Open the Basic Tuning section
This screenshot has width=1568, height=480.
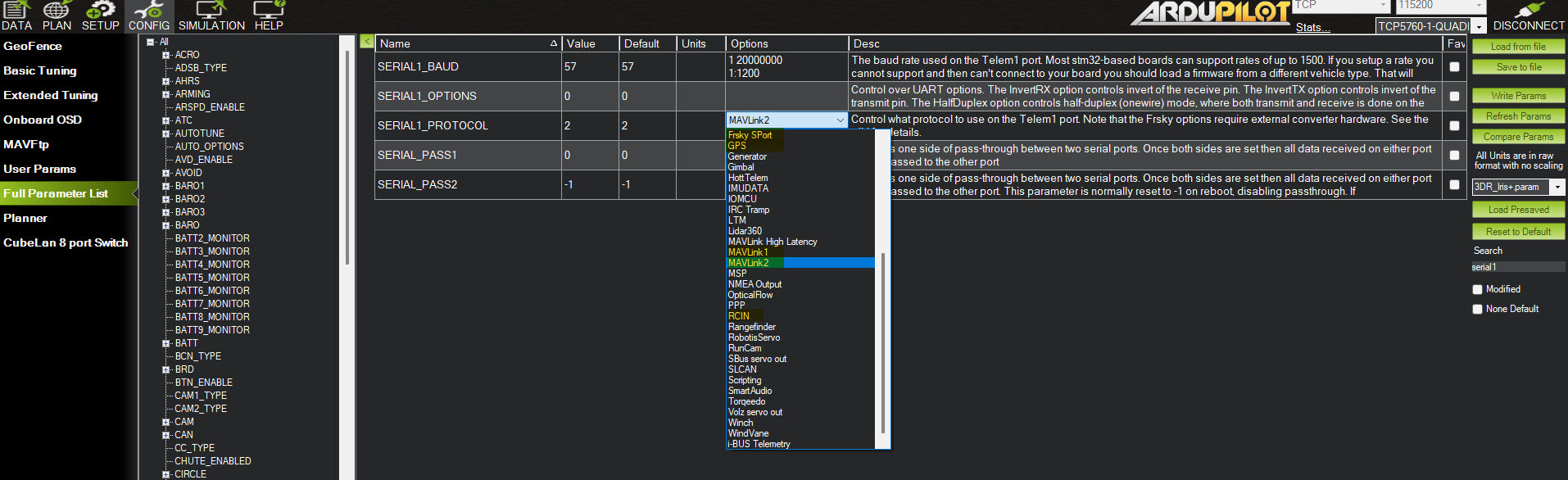coord(69,70)
